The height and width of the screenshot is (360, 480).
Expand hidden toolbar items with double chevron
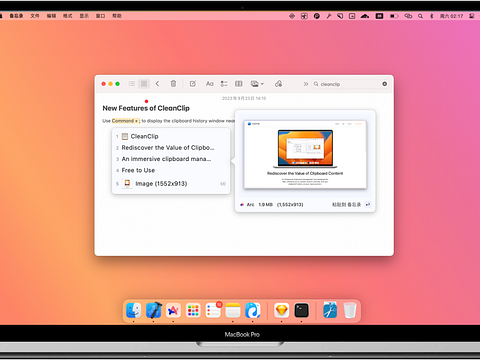[306, 84]
